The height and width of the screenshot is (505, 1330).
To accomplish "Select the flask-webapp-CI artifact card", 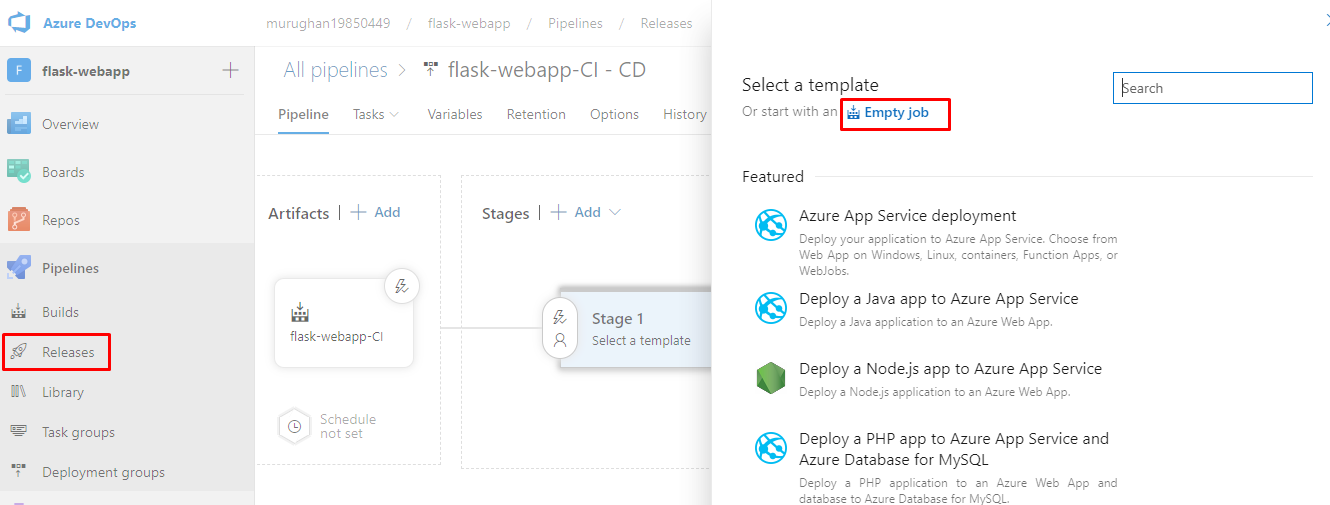I will [x=344, y=323].
